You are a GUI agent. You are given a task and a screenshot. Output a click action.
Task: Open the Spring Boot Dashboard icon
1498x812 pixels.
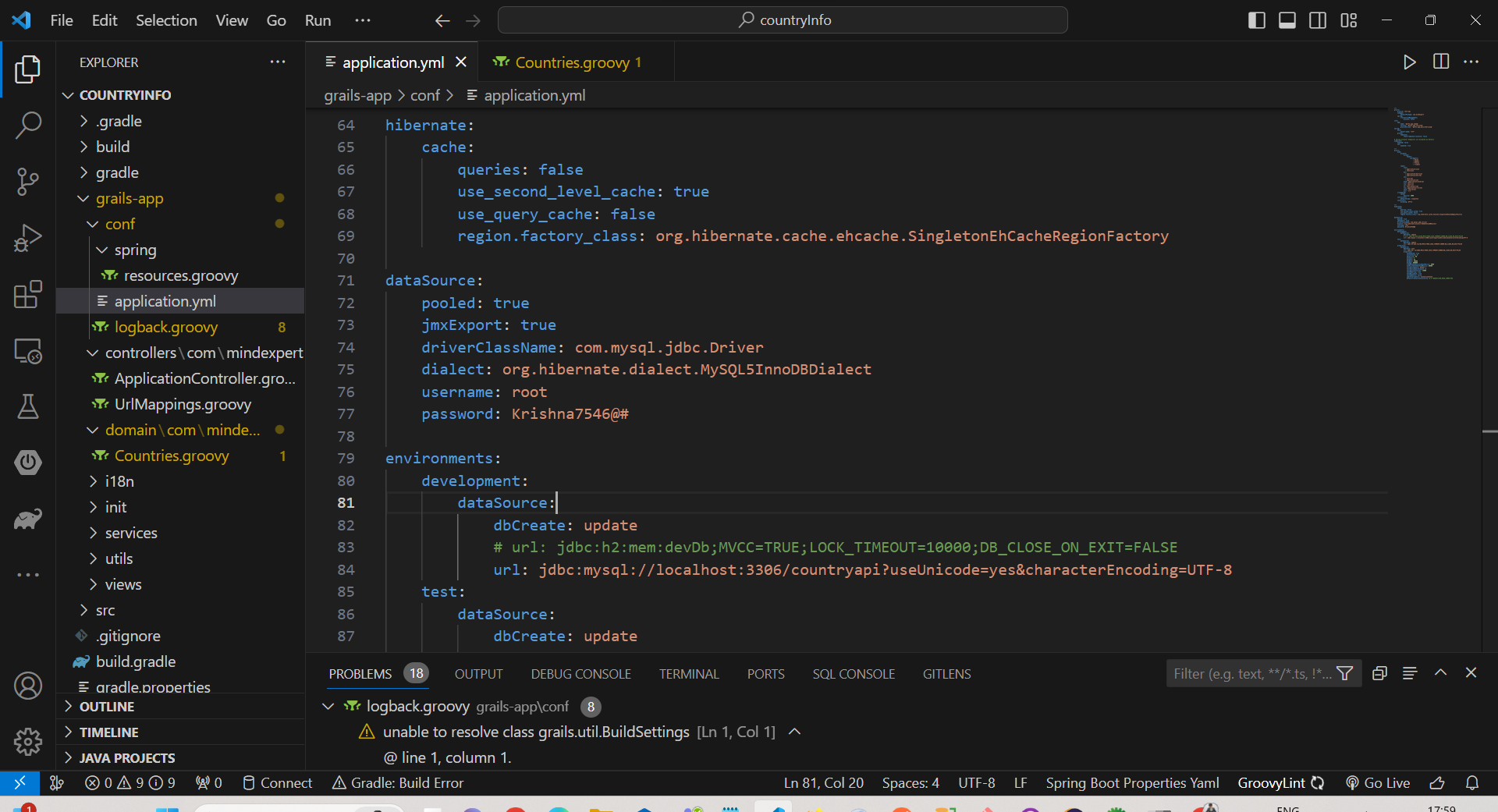point(28,463)
